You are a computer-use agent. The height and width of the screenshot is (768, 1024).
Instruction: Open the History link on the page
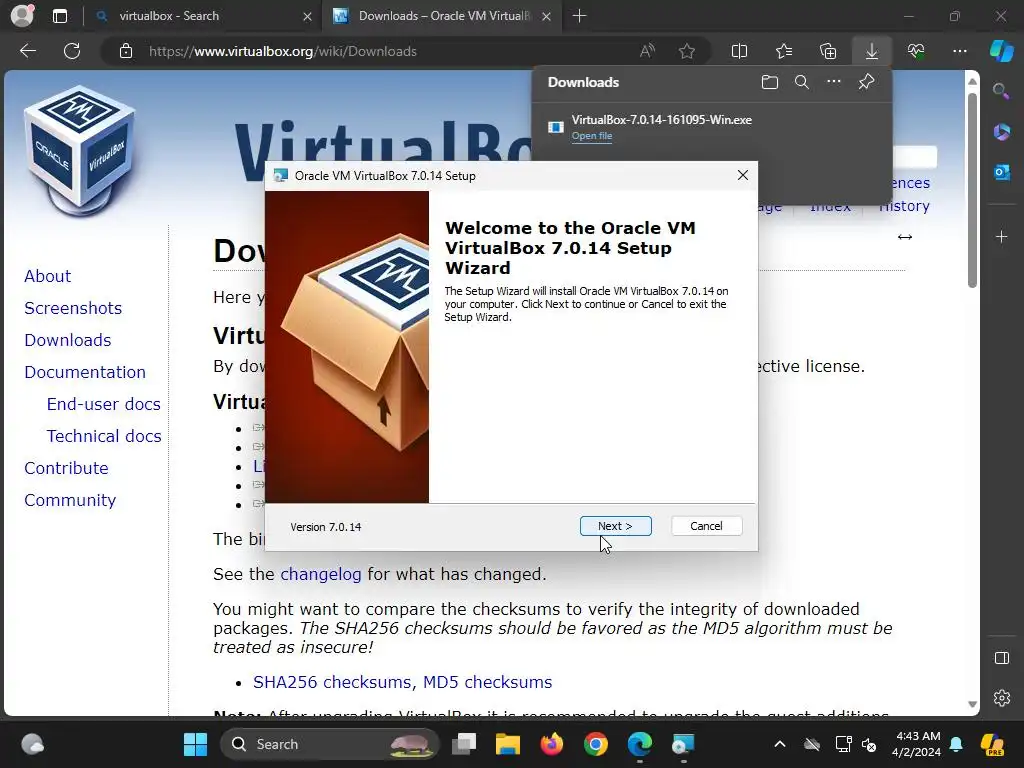coord(904,206)
